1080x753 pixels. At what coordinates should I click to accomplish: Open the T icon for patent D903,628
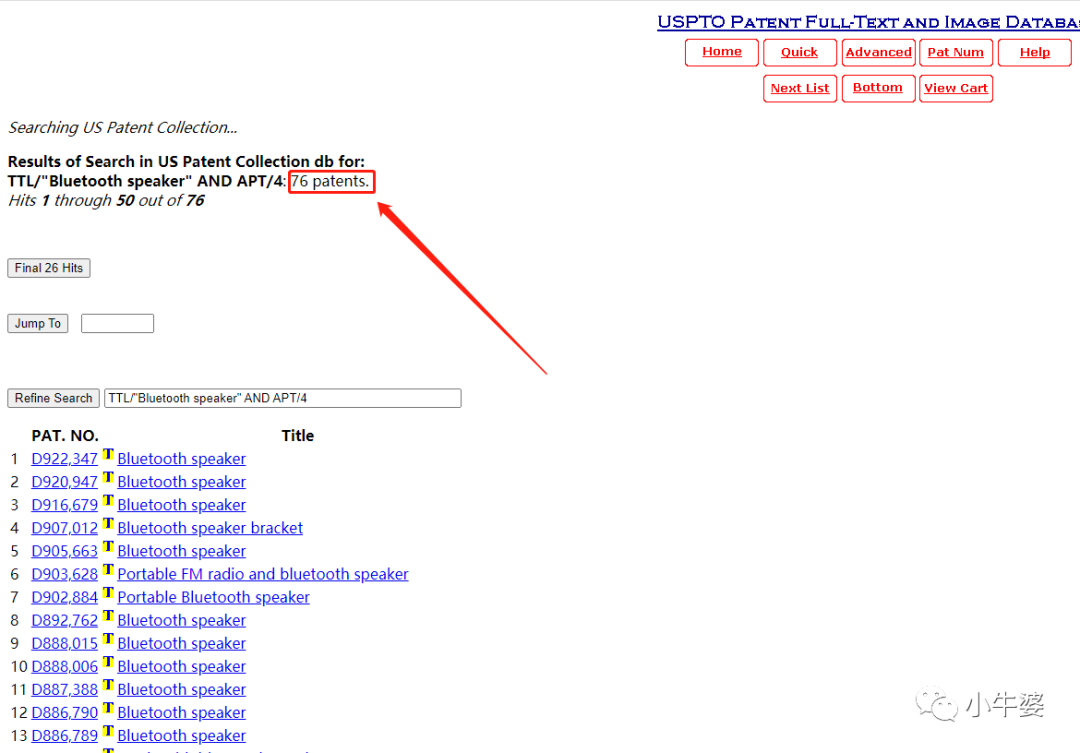[x=108, y=570]
